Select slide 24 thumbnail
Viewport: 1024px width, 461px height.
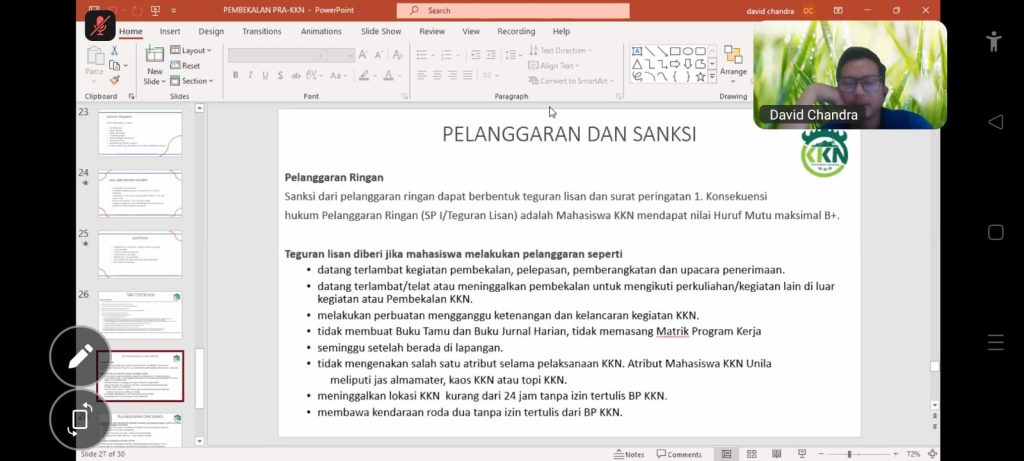click(x=140, y=193)
